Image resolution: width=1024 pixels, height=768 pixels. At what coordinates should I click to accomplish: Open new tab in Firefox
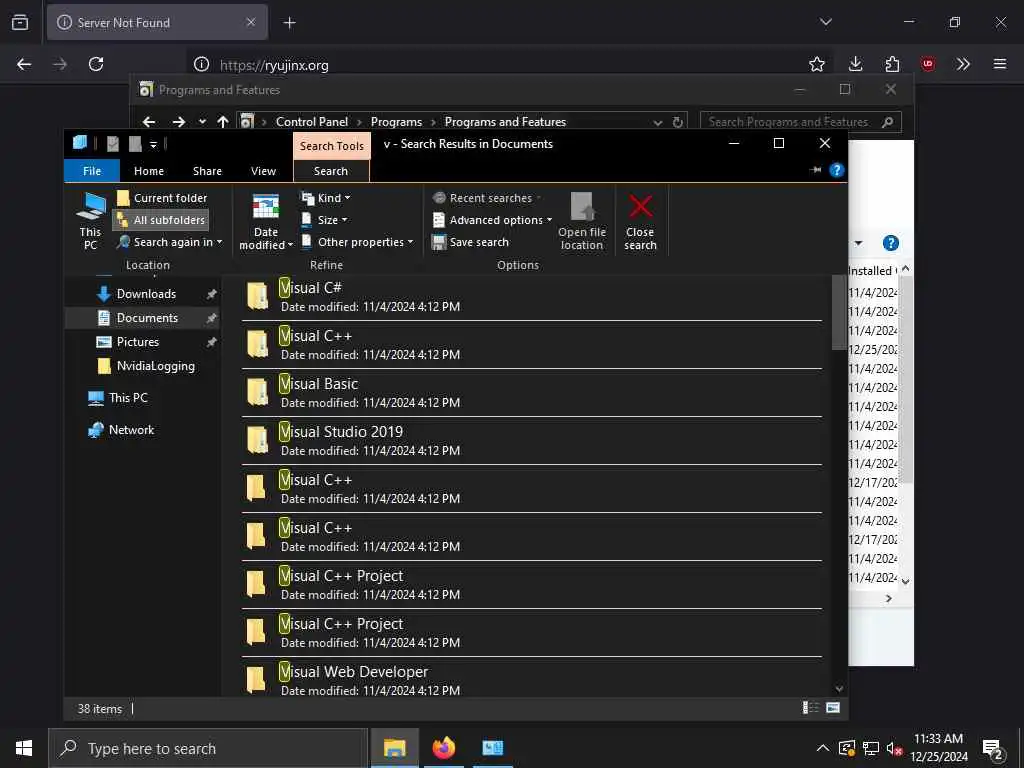(289, 23)
